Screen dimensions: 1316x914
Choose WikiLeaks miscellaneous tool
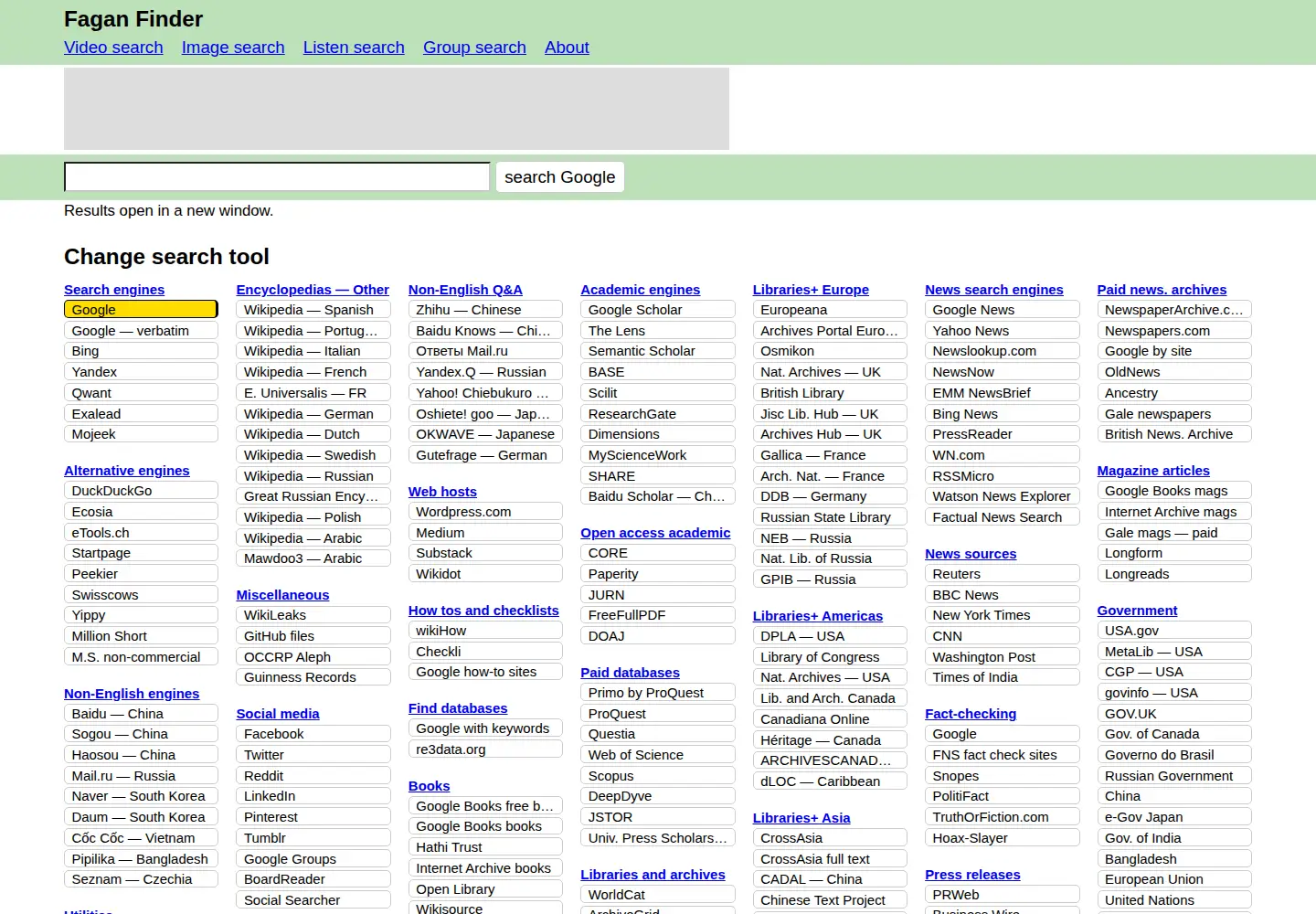click(313, 615)
